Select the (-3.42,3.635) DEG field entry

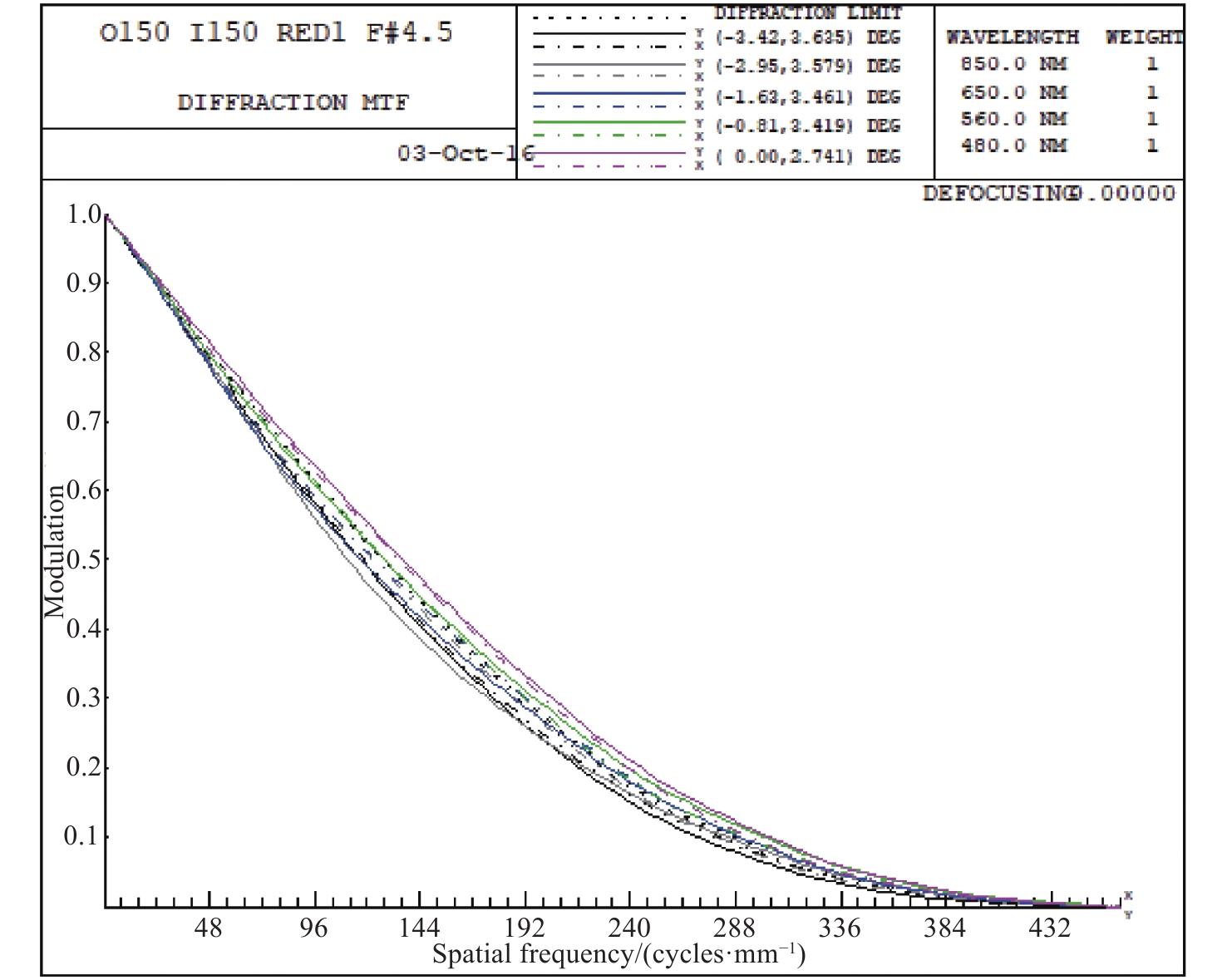click(807, 37)
